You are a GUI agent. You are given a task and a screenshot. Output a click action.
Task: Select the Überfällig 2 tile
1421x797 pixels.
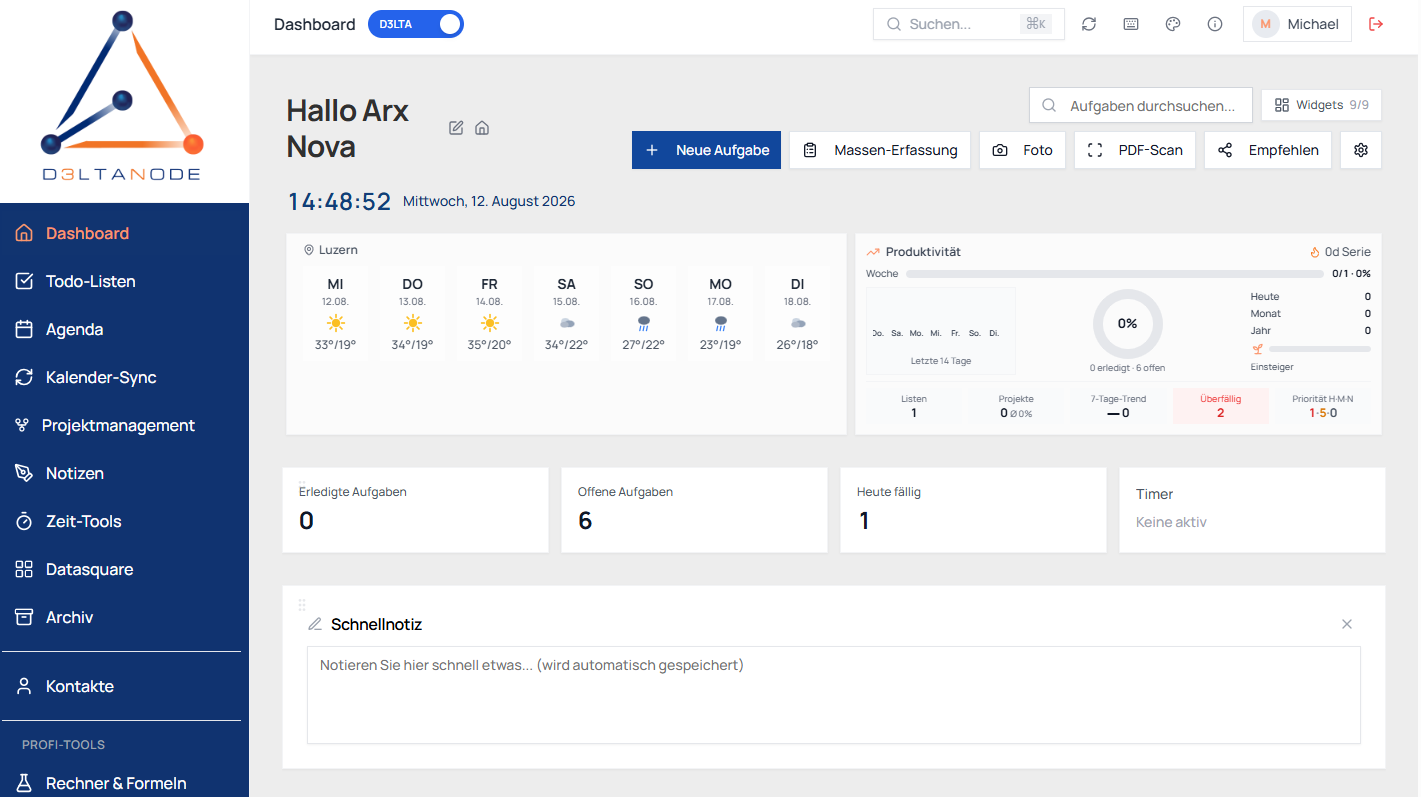[x=1220, y=405]
